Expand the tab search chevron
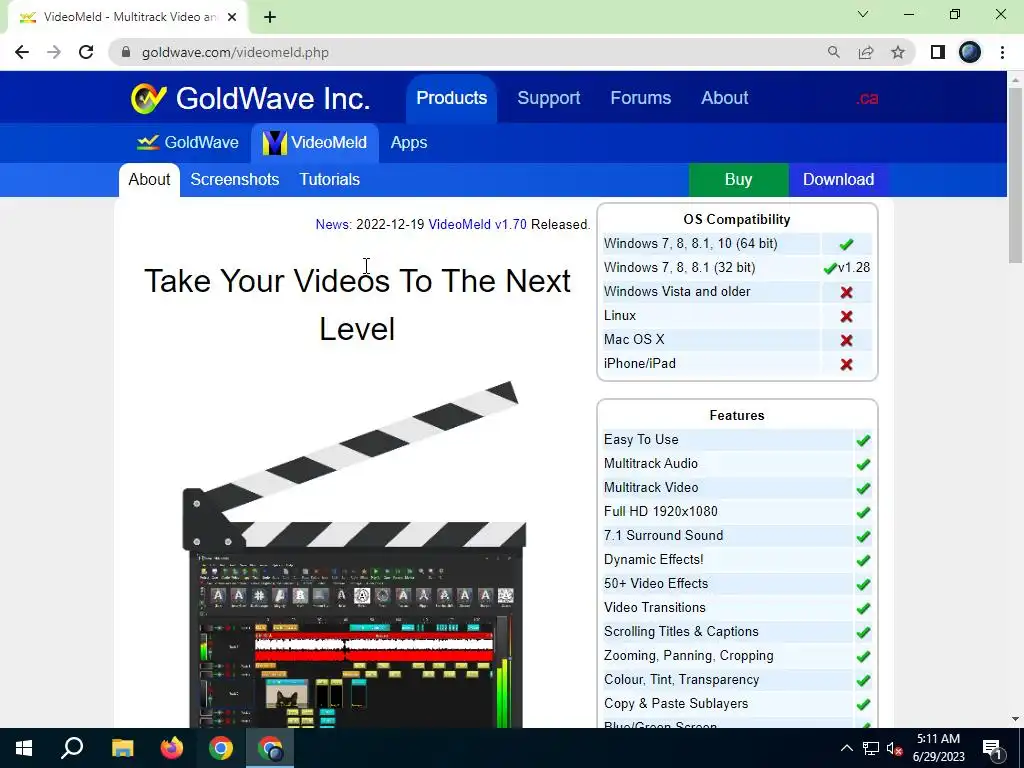 863,14
